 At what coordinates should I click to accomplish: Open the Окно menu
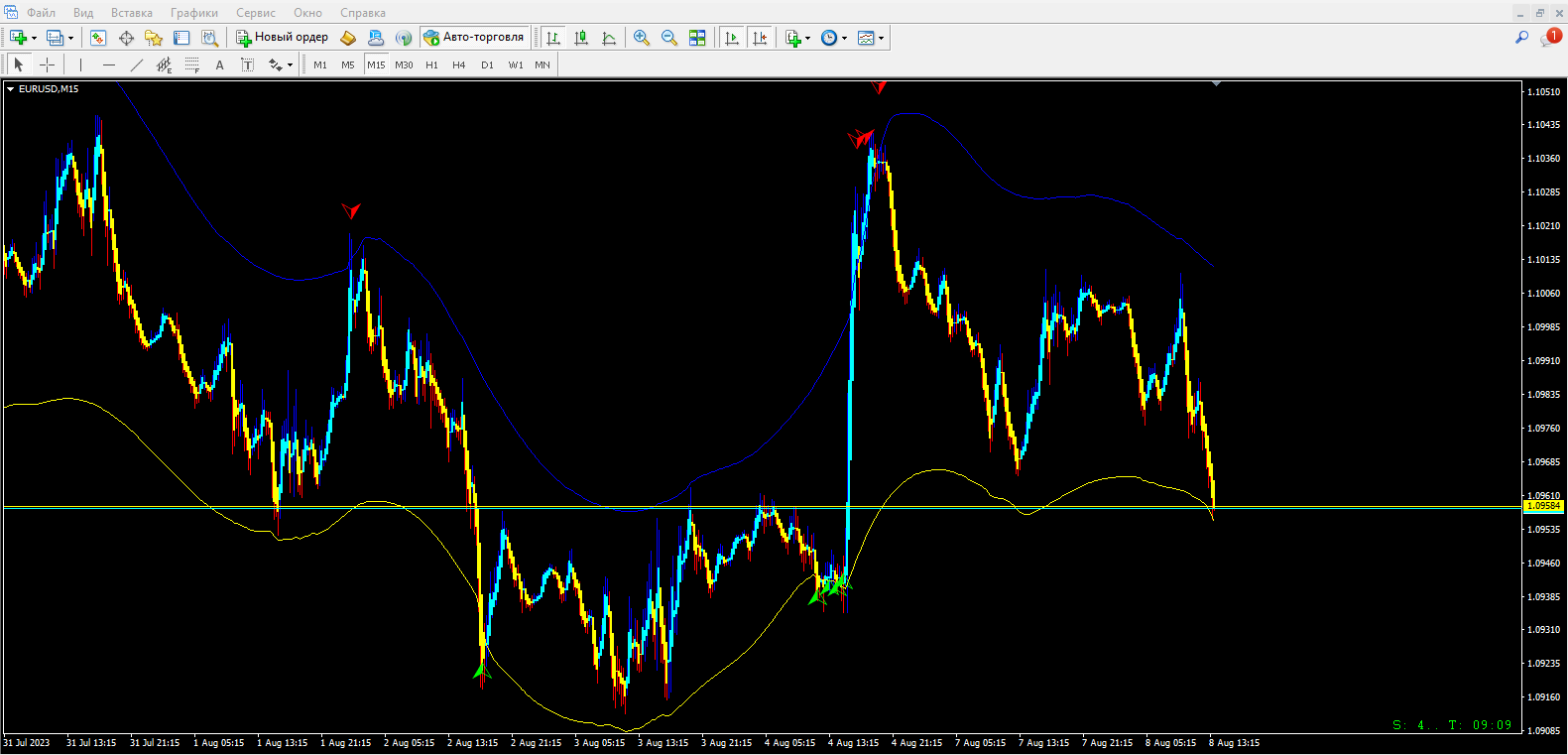(307, 13)
